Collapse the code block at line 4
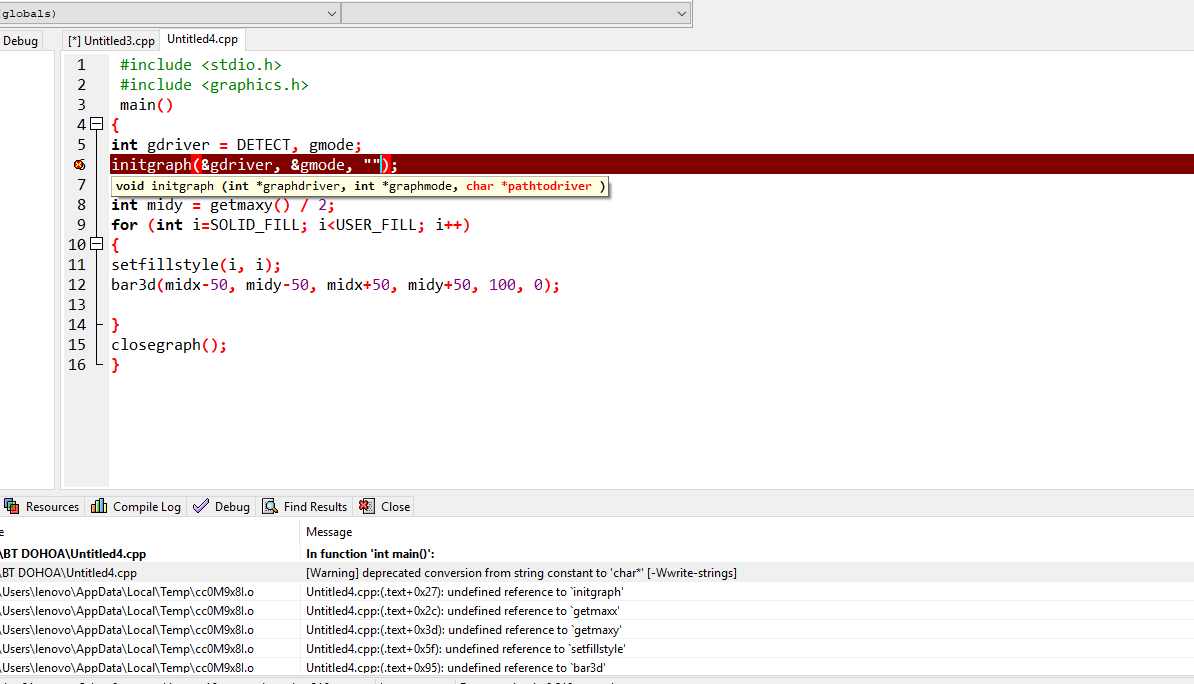This screenshot has width=1194, height=684. 97,125
